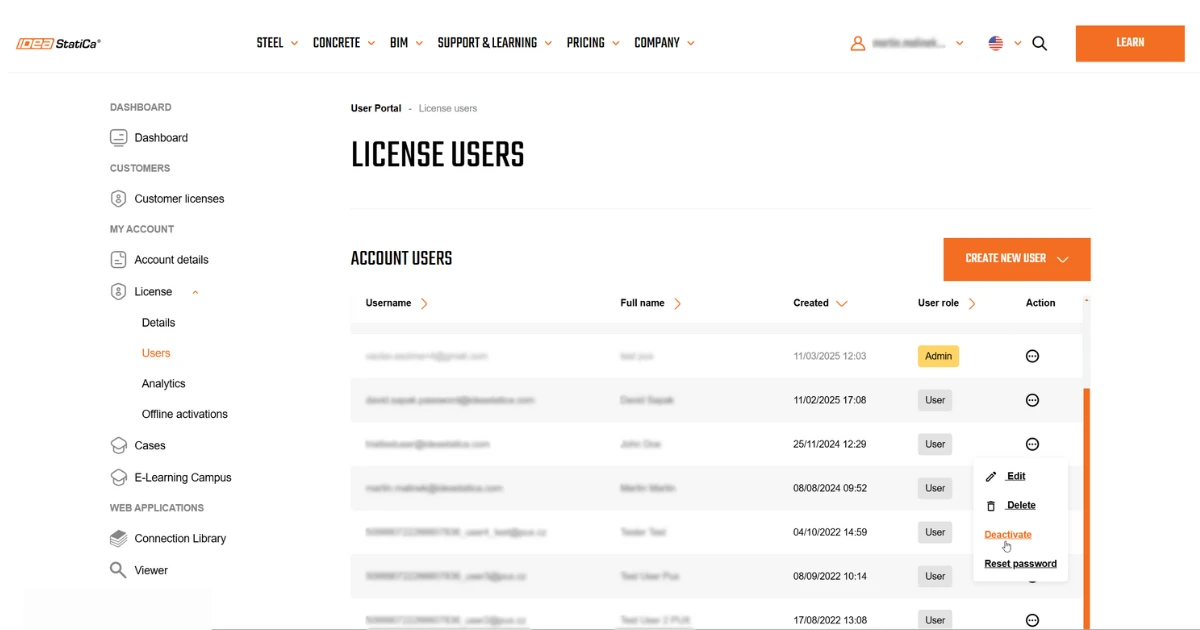Open action menu for row created 11/02/2025
1200x630 pixels.
point(1033,400)
